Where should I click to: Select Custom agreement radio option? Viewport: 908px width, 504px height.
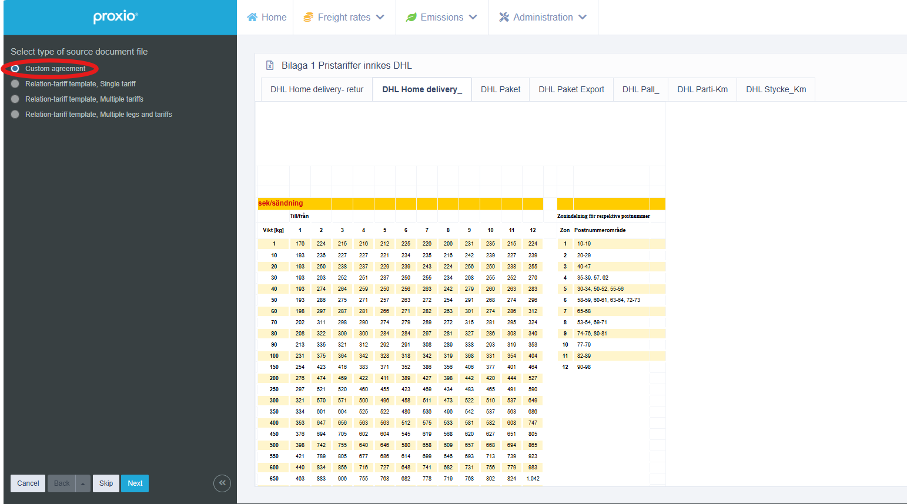point(15,68)
